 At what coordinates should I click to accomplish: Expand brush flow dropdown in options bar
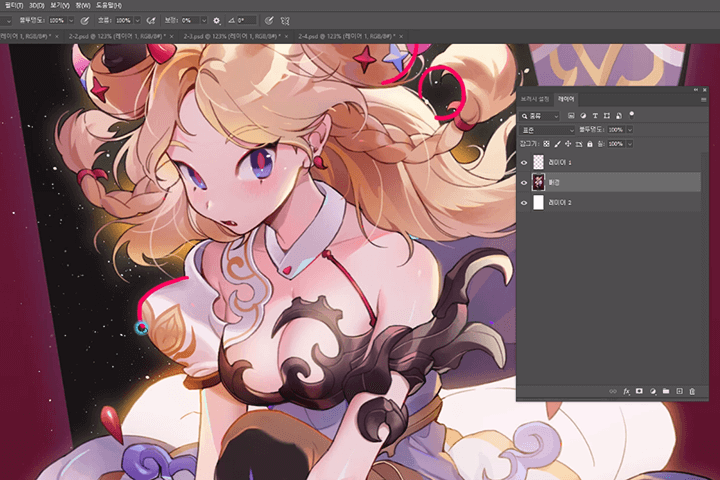point(137,21)
